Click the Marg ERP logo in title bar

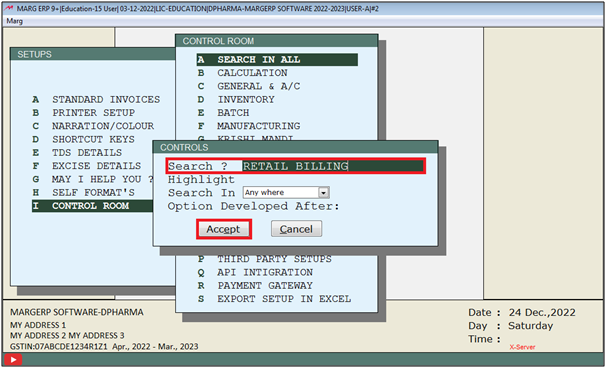point(9,8)
